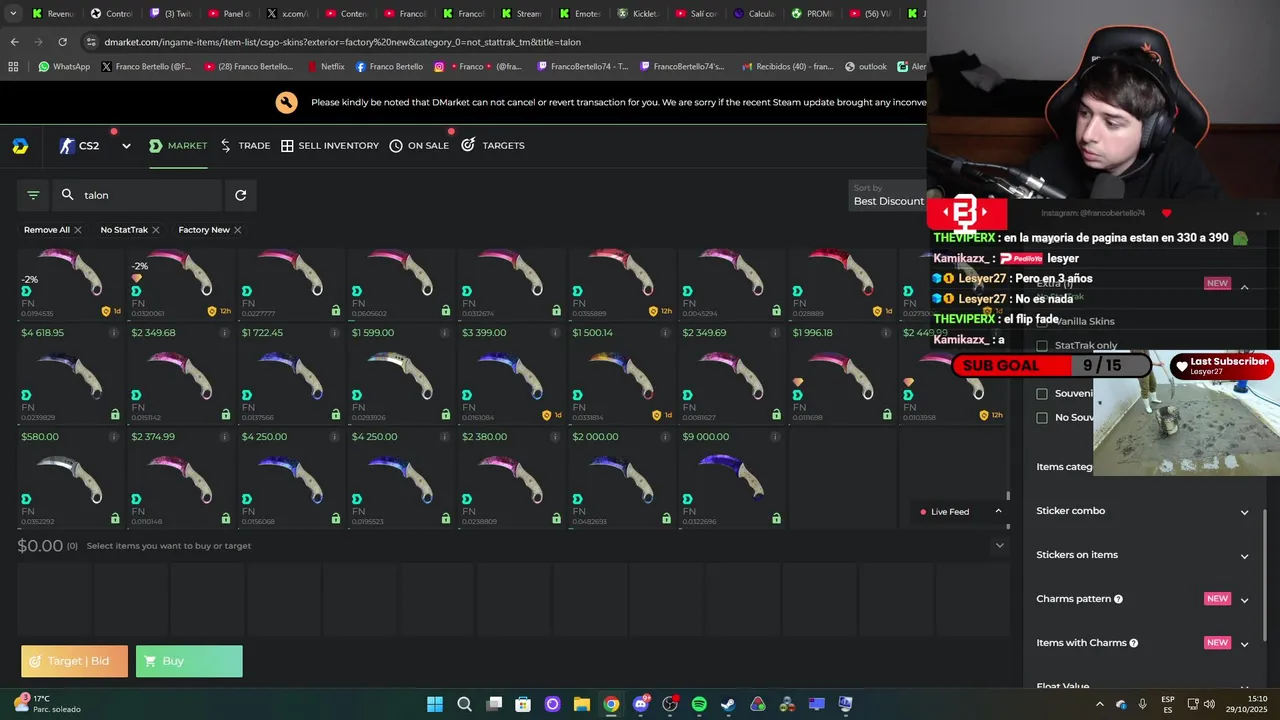The image size is (1280, 720).
Task: Switch to the Stream browser tab
Action: [x=522, y=14]
